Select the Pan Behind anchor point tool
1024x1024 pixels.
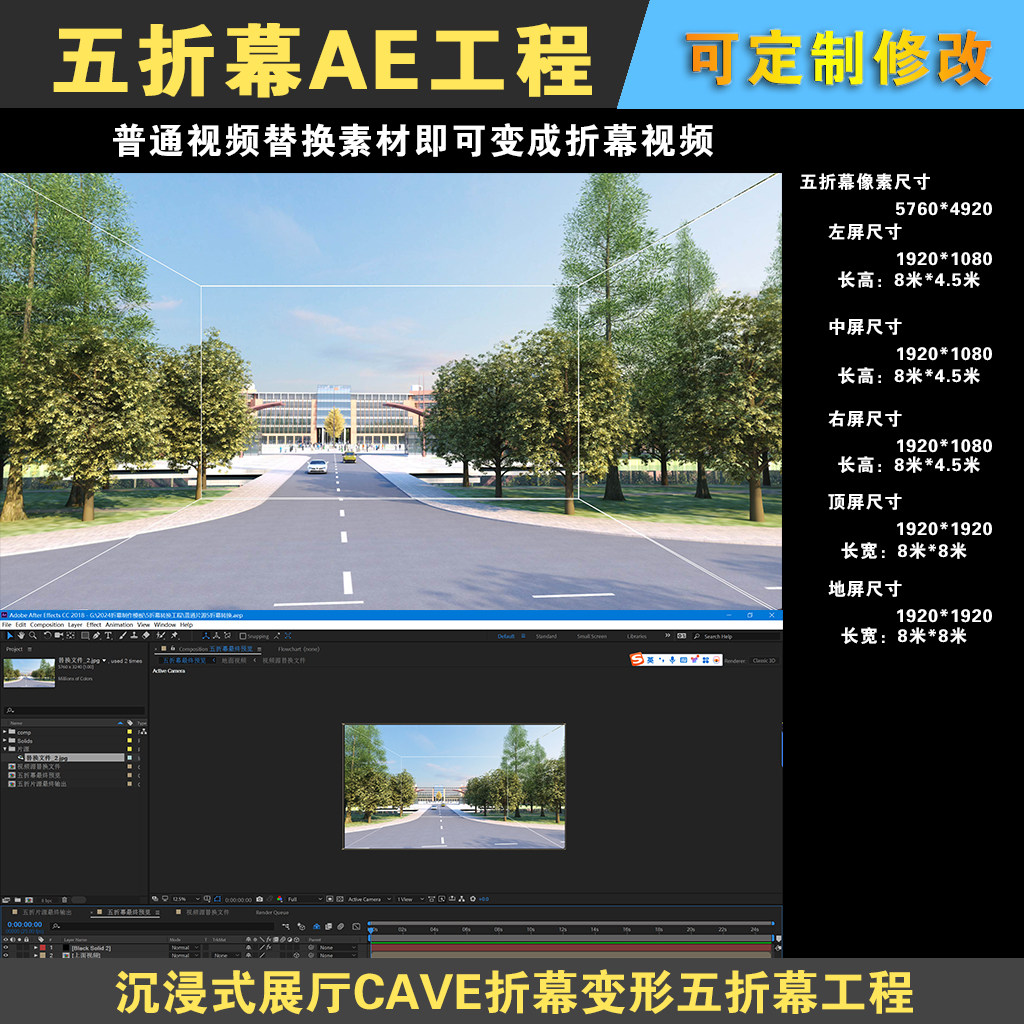pyautogui.click(x=71, y=635)
